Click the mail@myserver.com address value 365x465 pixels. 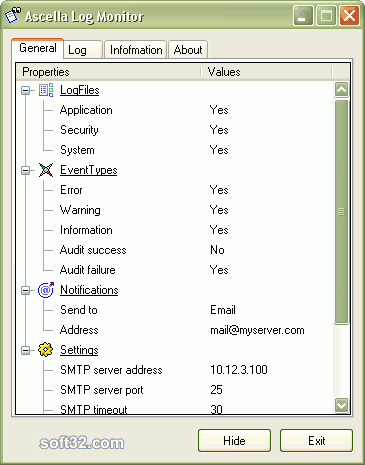[x=257, y=330]
